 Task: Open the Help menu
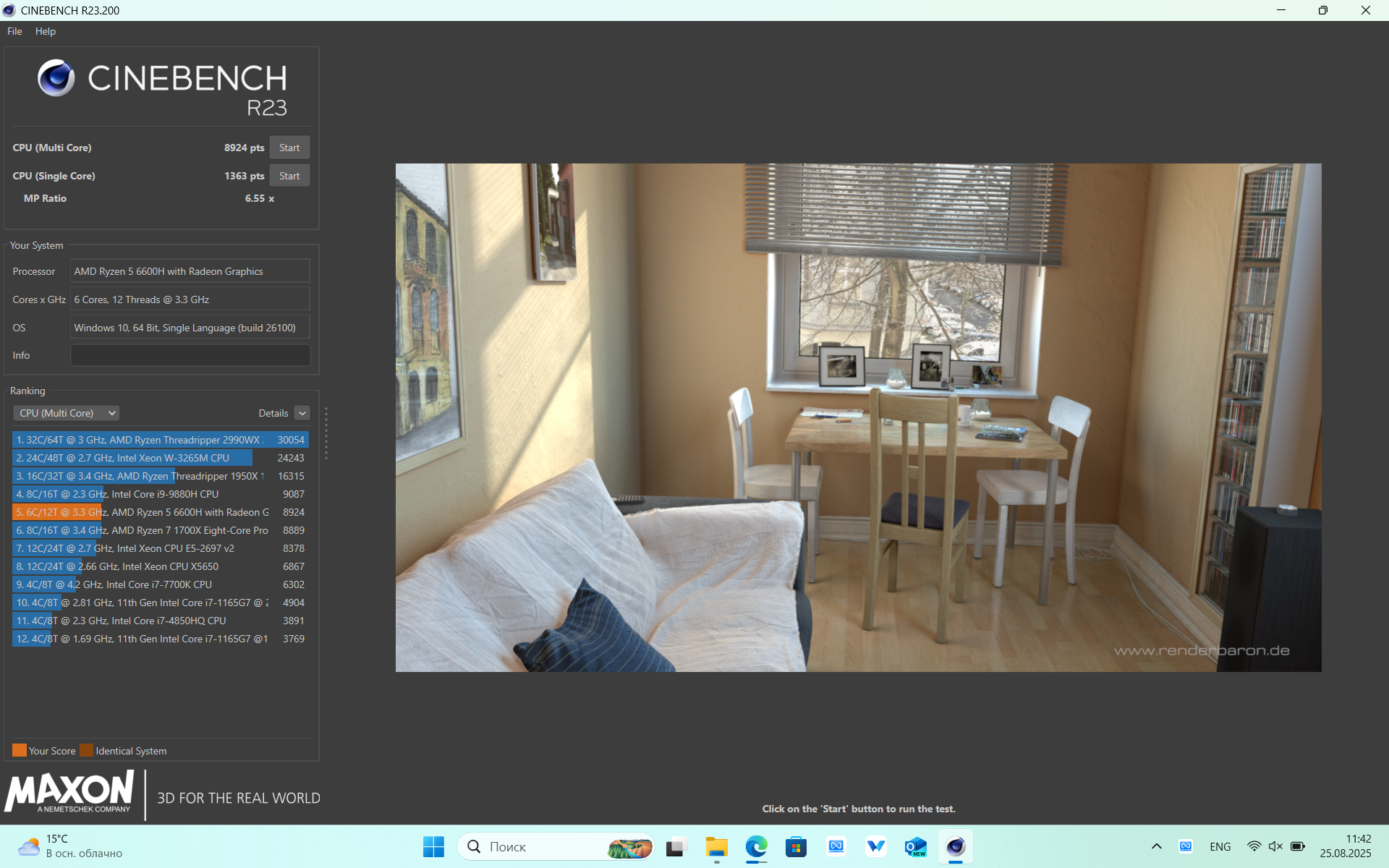[x=46, y=31]
